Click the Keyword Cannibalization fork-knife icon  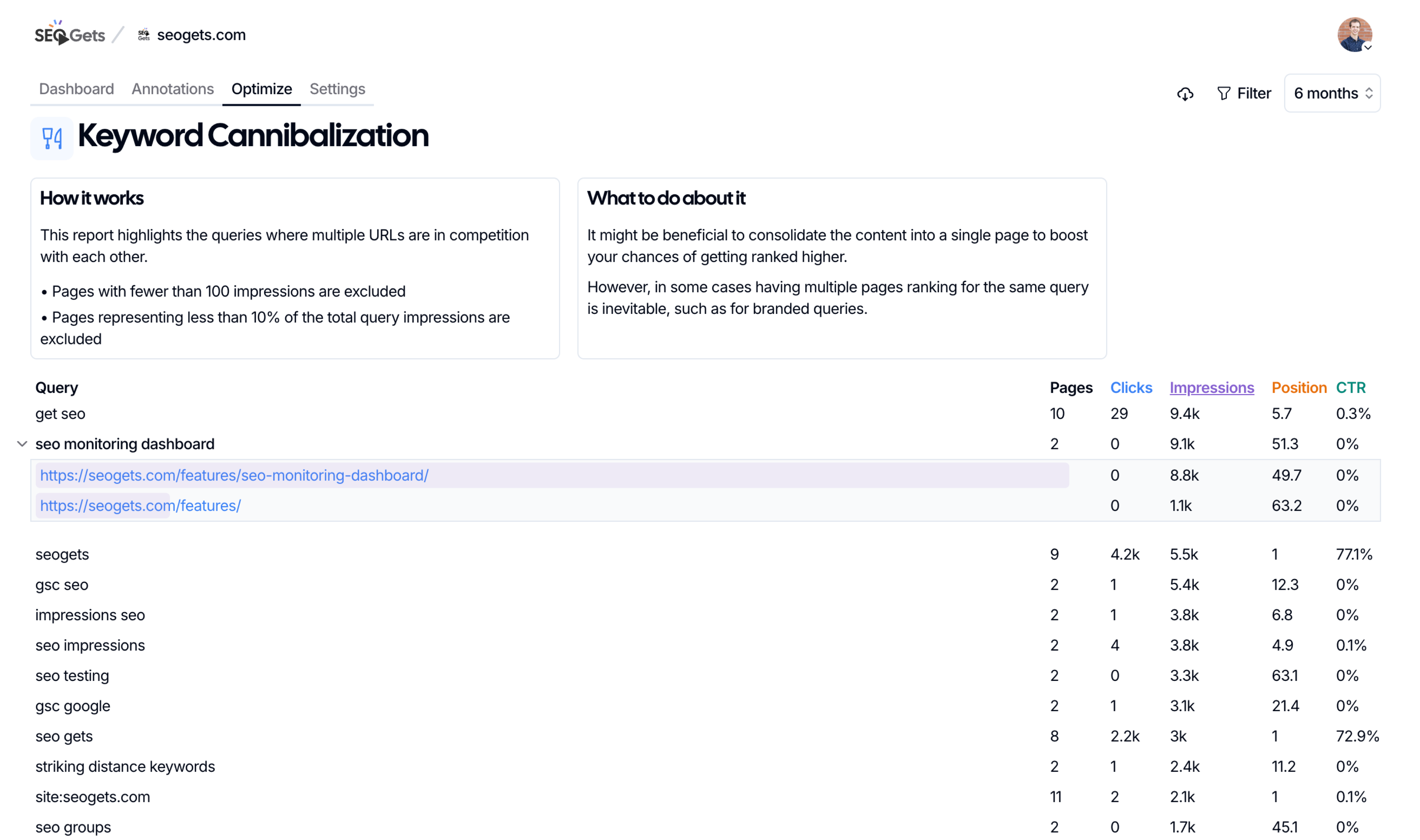pyautogui.click(x=52, y=138)
